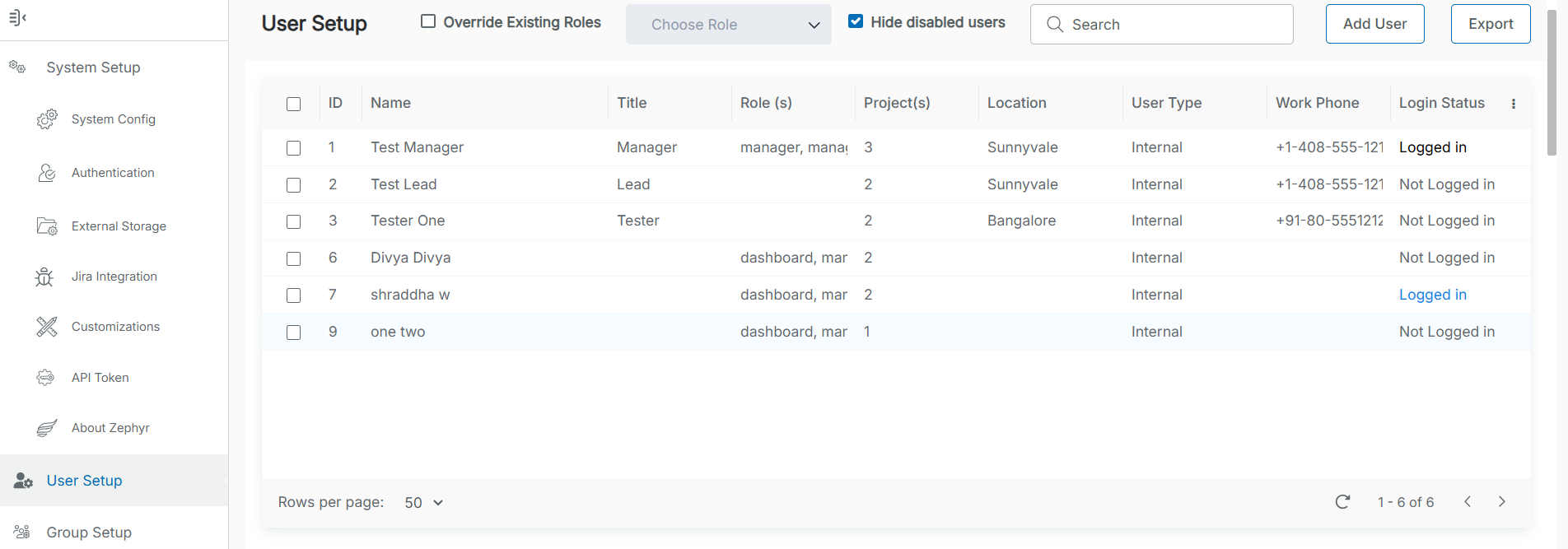The width and height of the screenshot is (1568, 549).
Task: Open the column options three-dot menu
Action: pyautogui.click(x=1513, y=104)
